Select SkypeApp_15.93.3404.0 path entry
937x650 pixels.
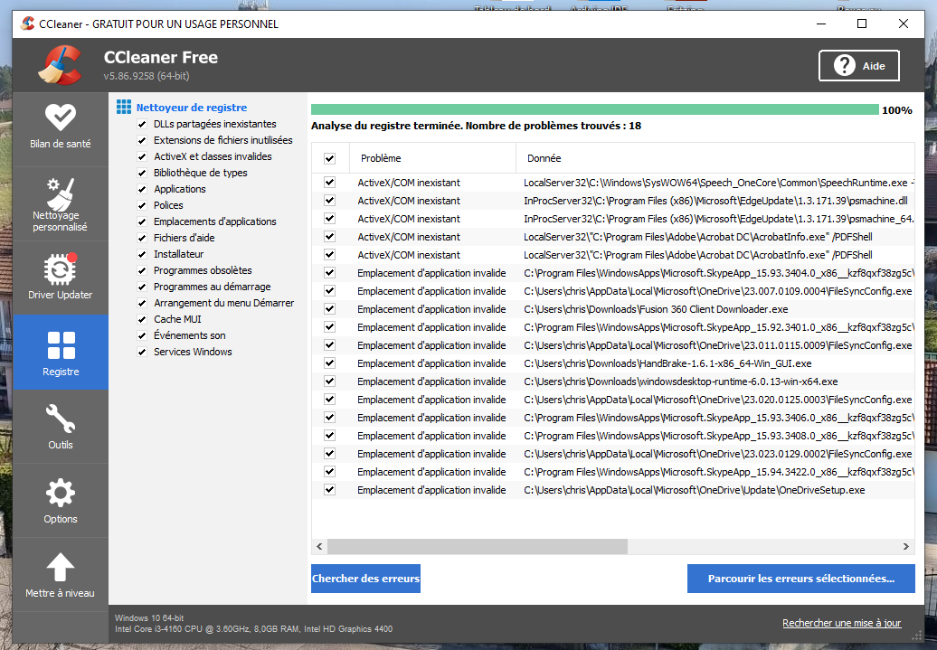click(719, 273)
